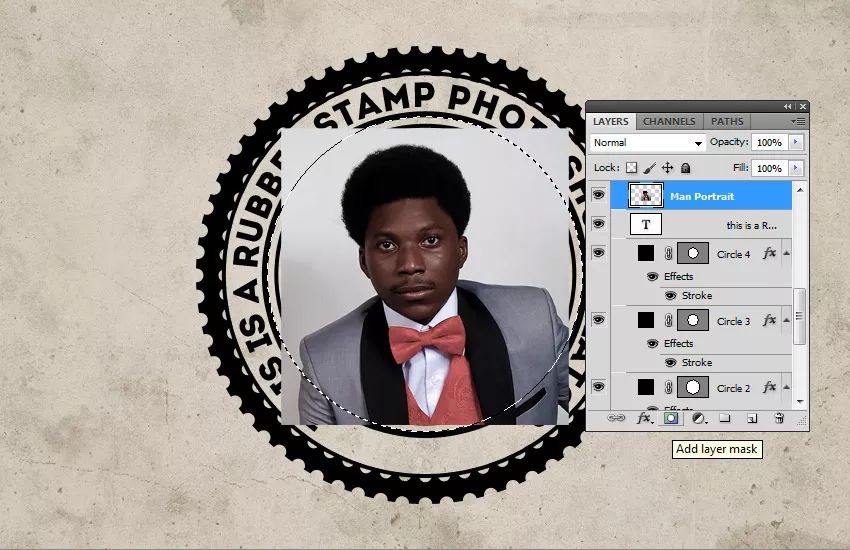Image resolution: width=850 pixels, height=550 pixels.
Task: Toggle visibility of the text layer
Action: click(x=598, y=223)
